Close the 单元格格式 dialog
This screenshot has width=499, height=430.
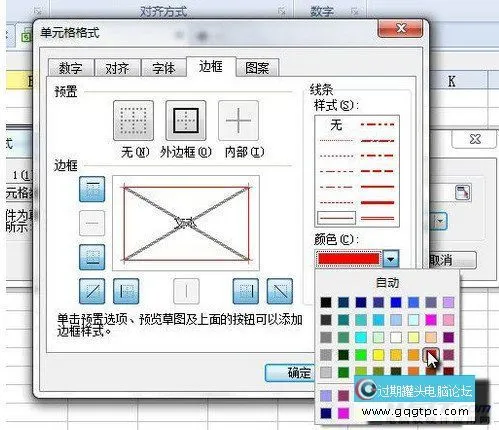point(400,28)
